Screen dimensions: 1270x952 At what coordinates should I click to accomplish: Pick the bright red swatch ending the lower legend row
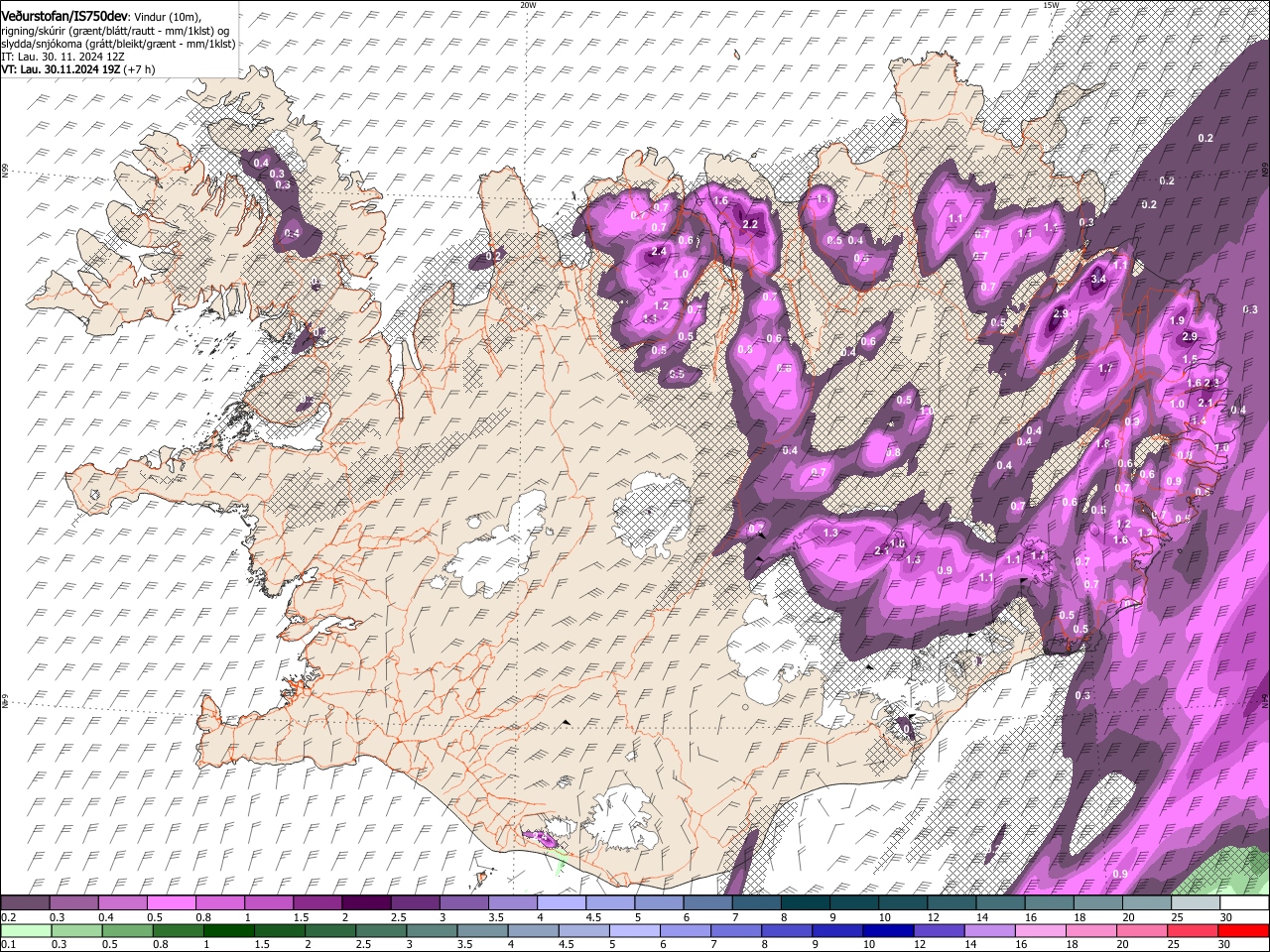1243,930
